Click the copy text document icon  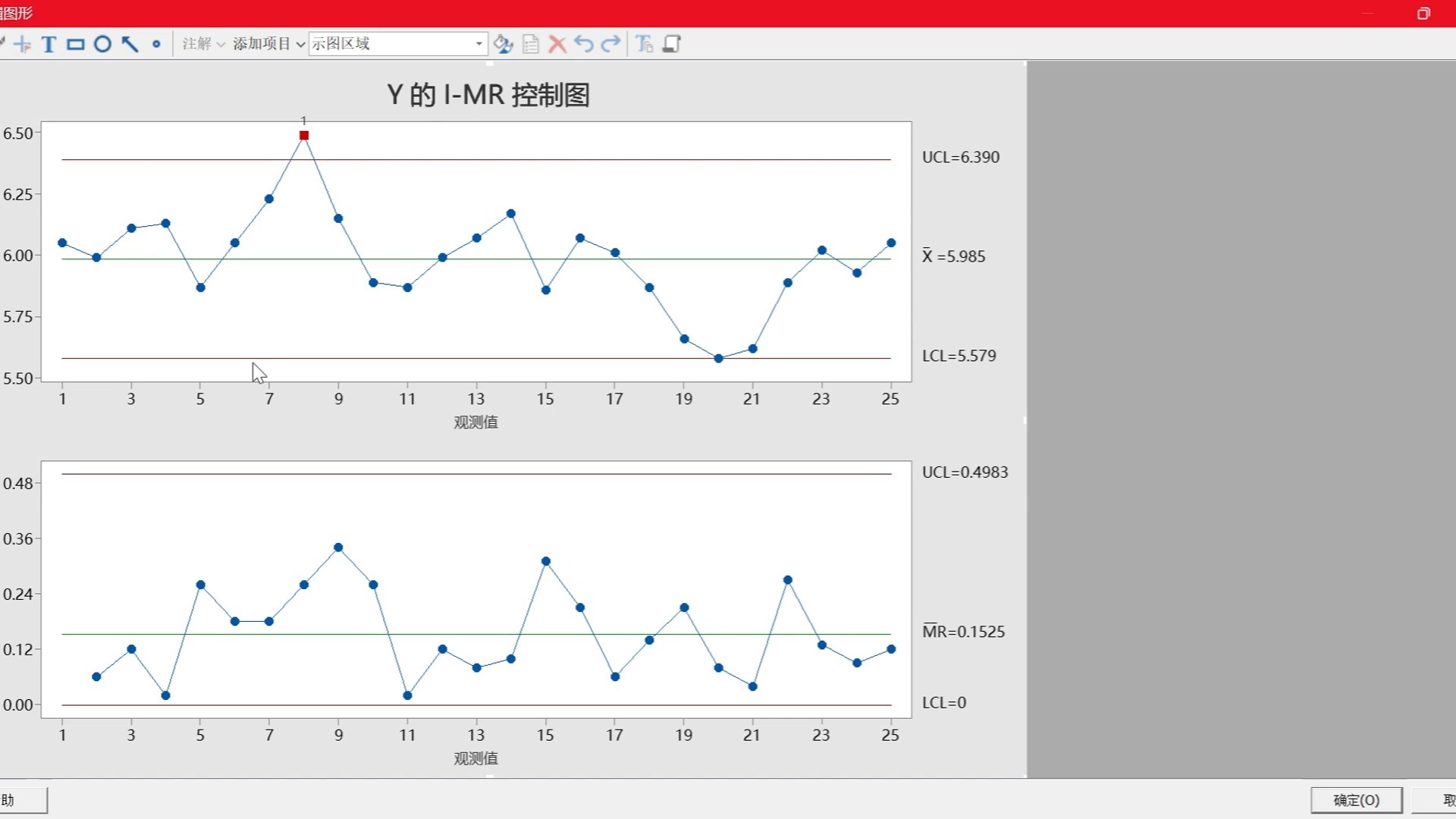coord(530,44)
